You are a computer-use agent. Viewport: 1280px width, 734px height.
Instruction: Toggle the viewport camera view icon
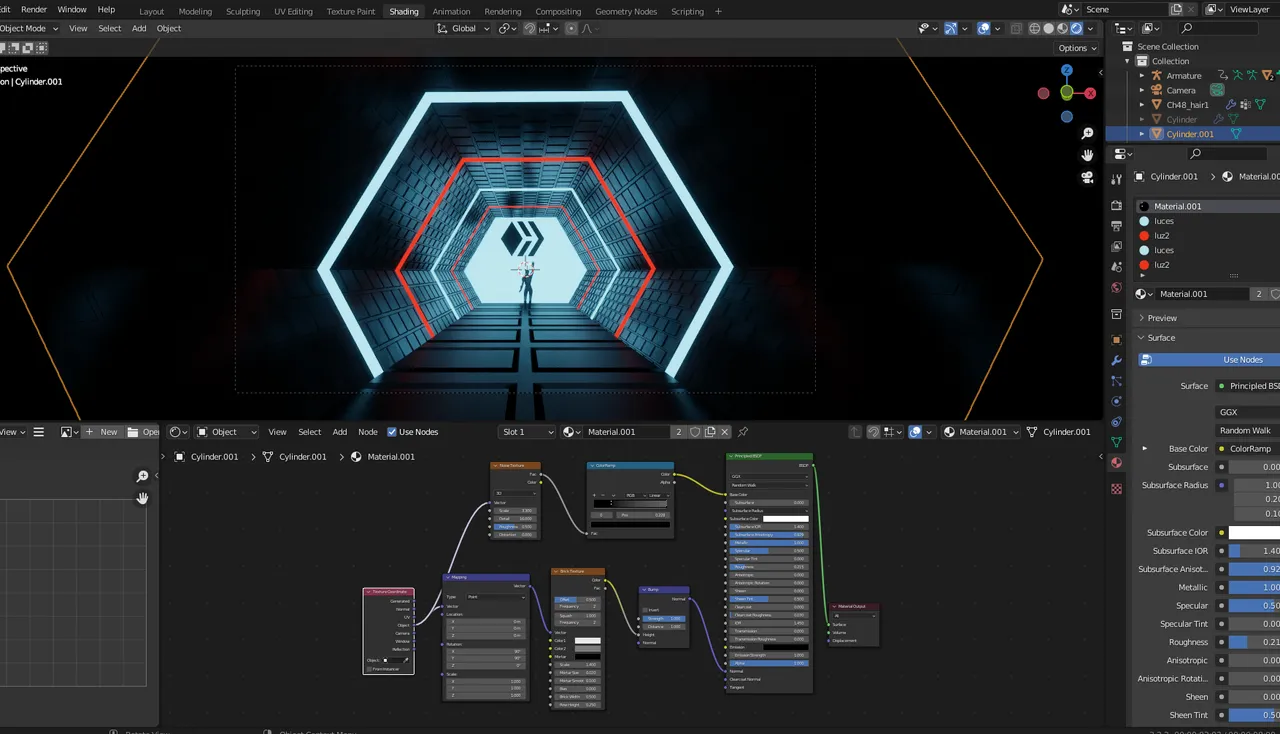[1087, 177]
